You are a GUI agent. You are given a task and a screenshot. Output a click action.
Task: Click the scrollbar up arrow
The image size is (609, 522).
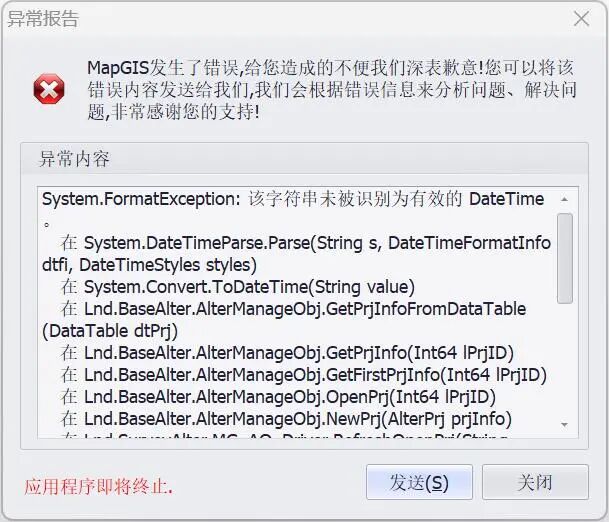[564, 199]
